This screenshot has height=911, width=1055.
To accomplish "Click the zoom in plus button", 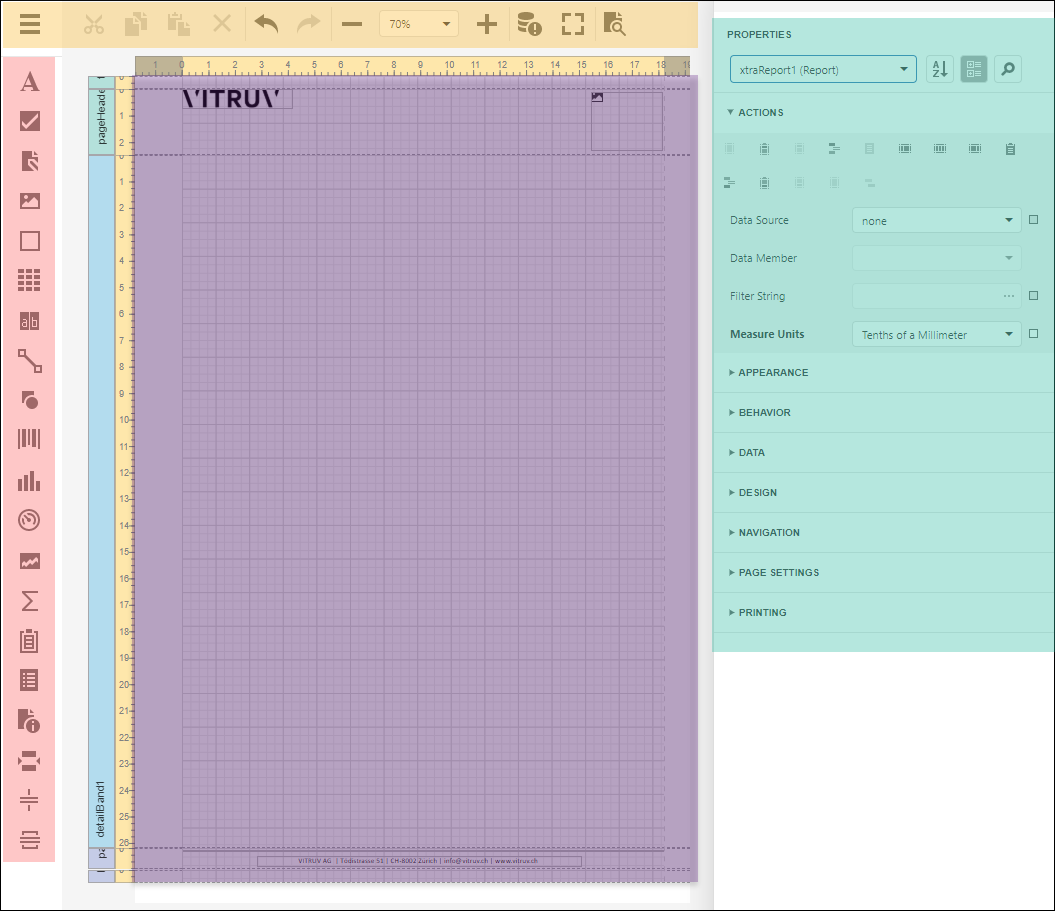I will 486,25.
